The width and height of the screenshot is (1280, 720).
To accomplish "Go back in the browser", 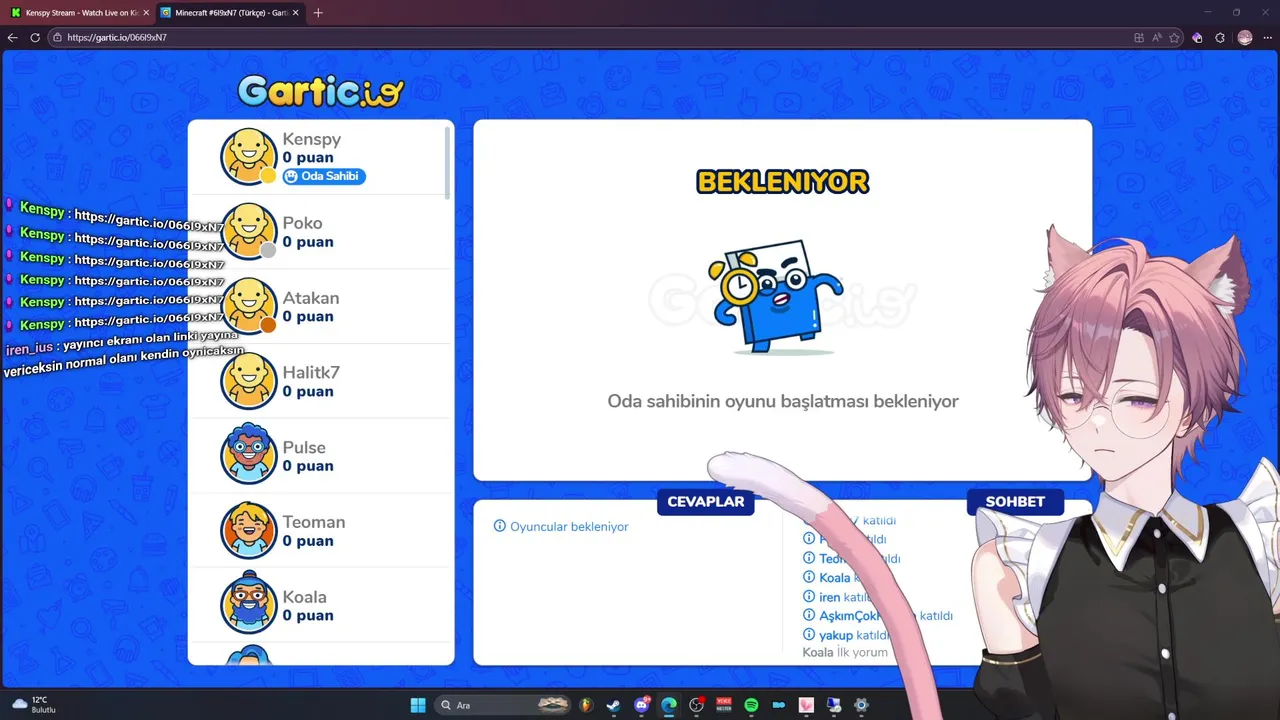I will tap(12, 37).
